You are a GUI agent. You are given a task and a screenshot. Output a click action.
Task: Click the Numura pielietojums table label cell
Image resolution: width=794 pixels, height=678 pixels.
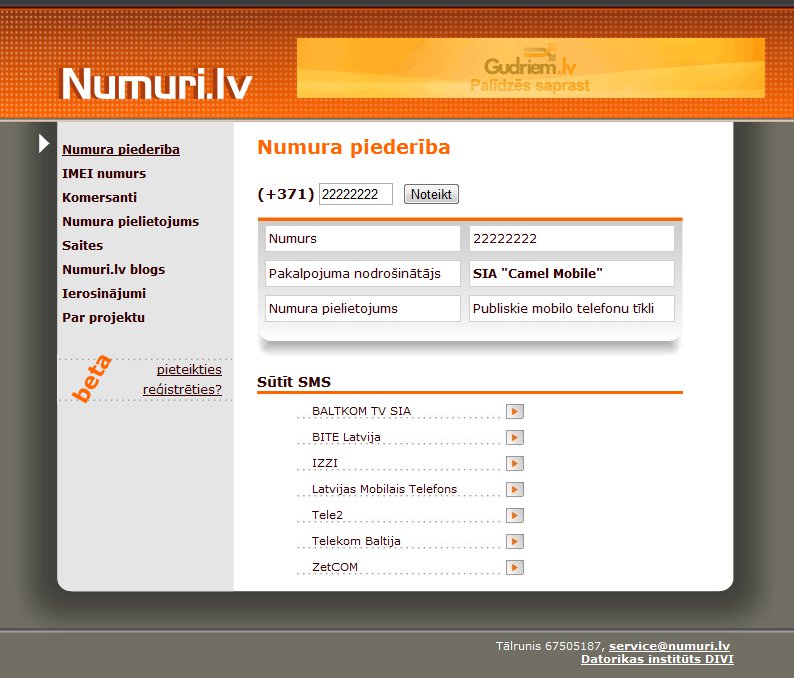click(363, 308)
